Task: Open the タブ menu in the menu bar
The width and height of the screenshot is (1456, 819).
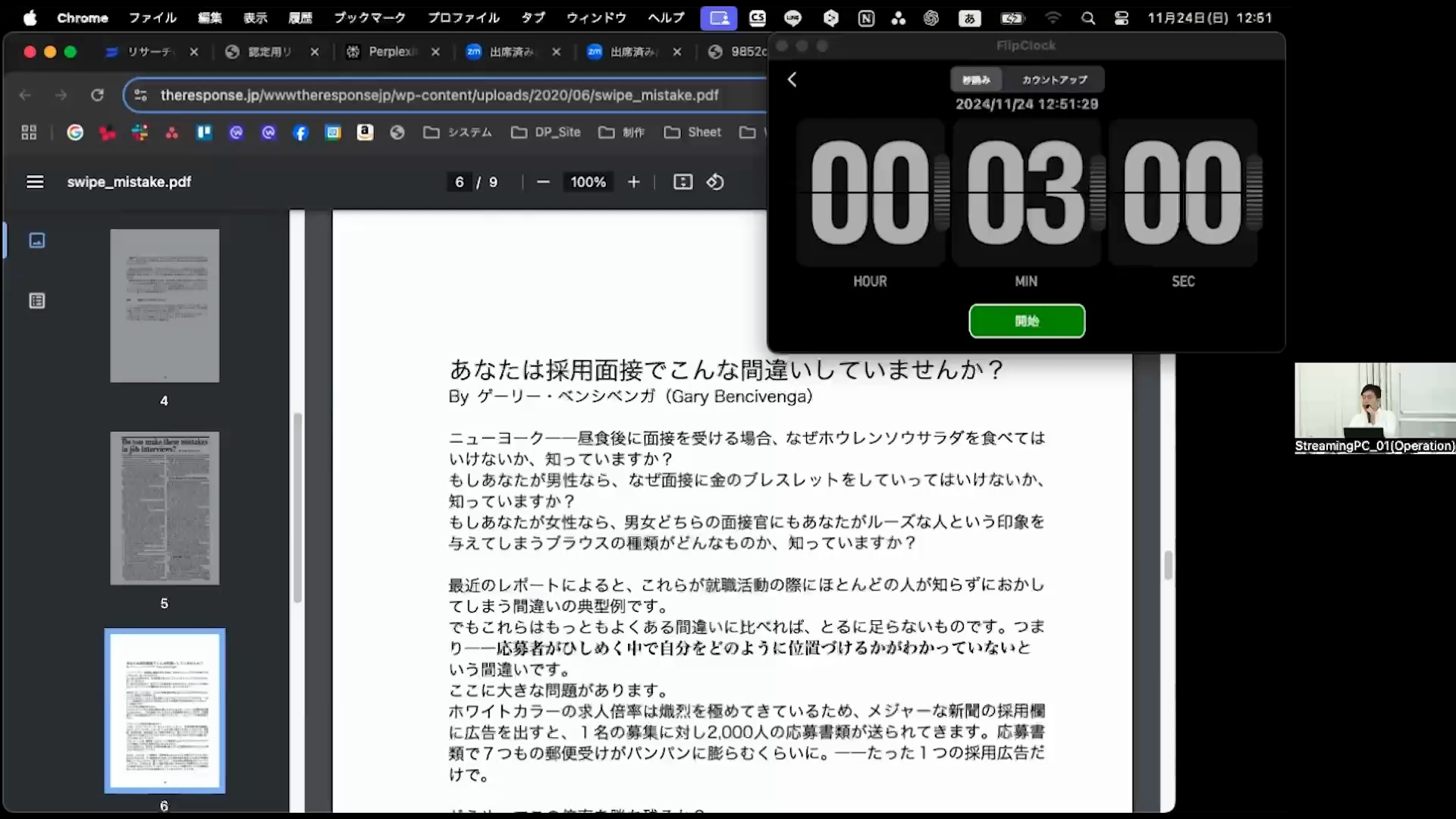Action: [x=533, y=17]
